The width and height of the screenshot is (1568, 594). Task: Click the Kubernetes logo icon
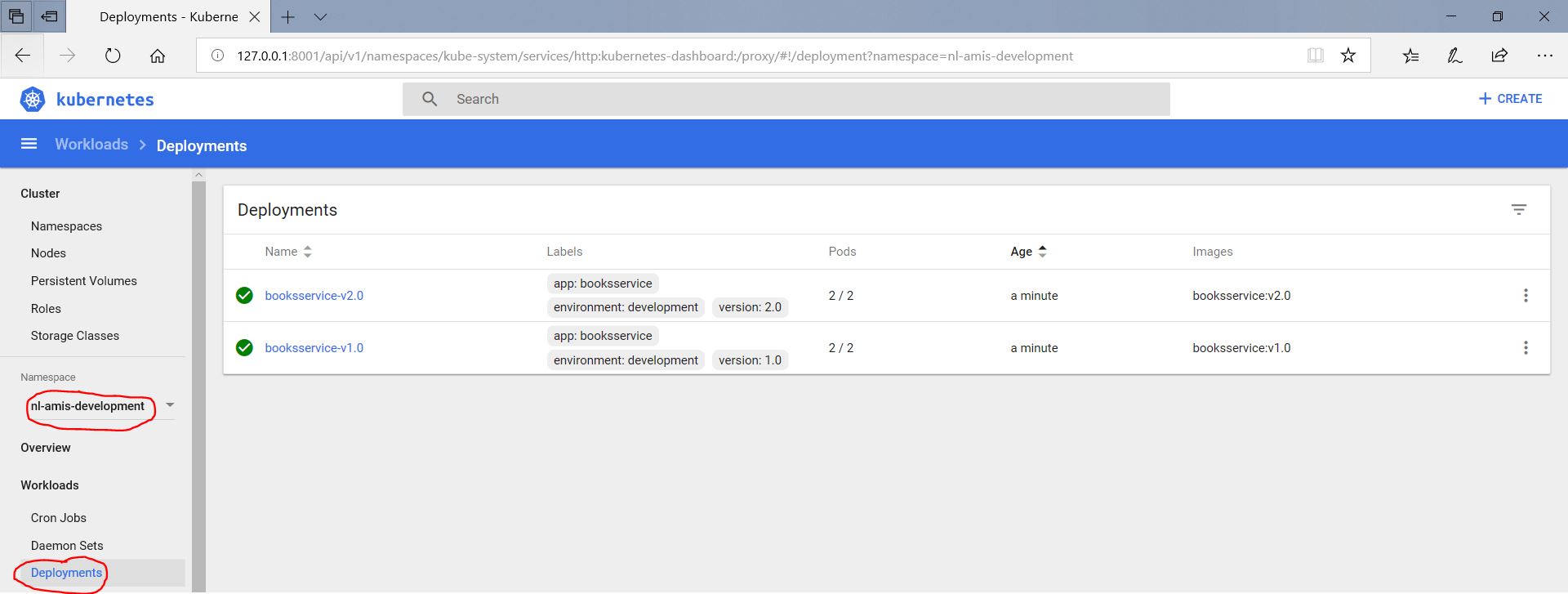(33, 100)
